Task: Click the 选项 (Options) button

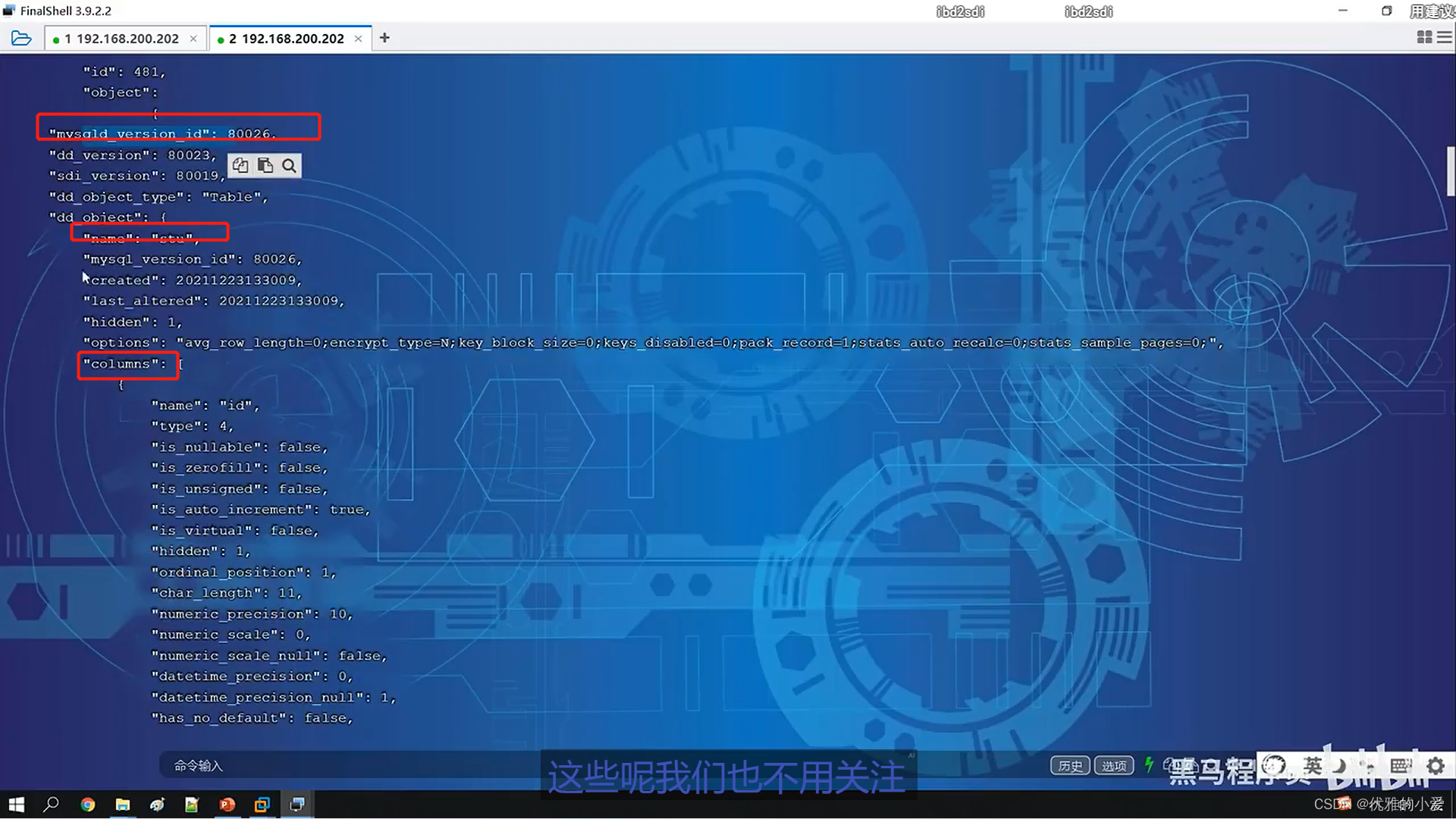Action: click(1114, 765)
